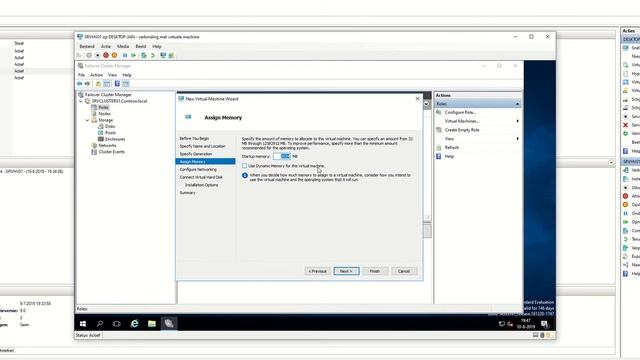Click the scrollbar thumb beside the wizard
Viewport: 640px width, 360px height.
click(x=427, y=230)
